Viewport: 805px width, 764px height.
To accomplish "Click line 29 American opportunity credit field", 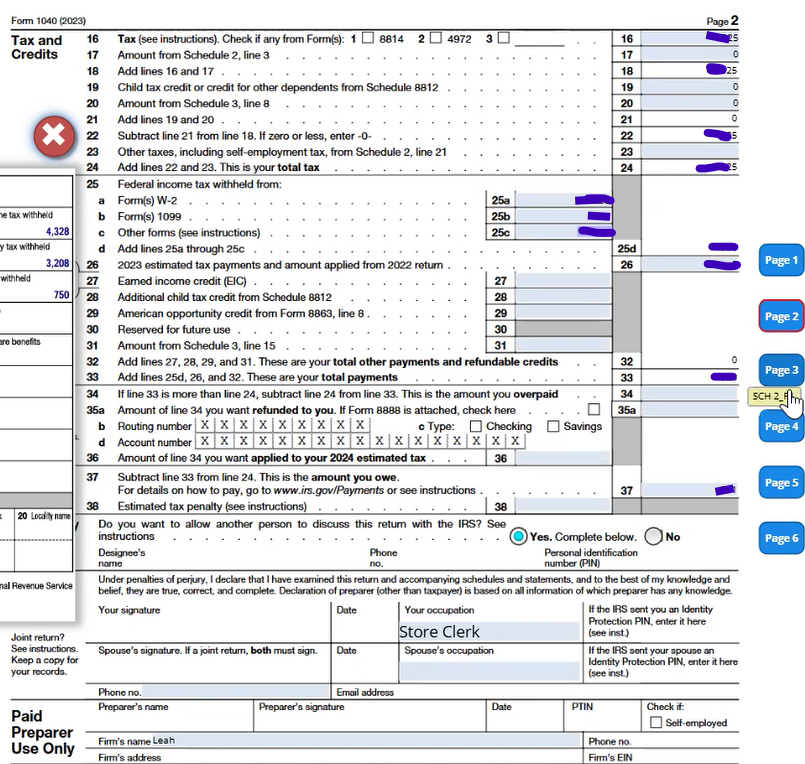I will click(x=563, y=313).
